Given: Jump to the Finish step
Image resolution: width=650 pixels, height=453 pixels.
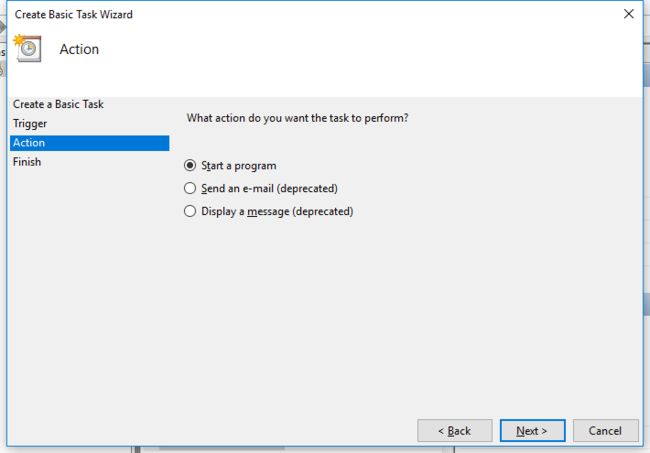Looking at the screenshot, I should (x=27, y=162).
